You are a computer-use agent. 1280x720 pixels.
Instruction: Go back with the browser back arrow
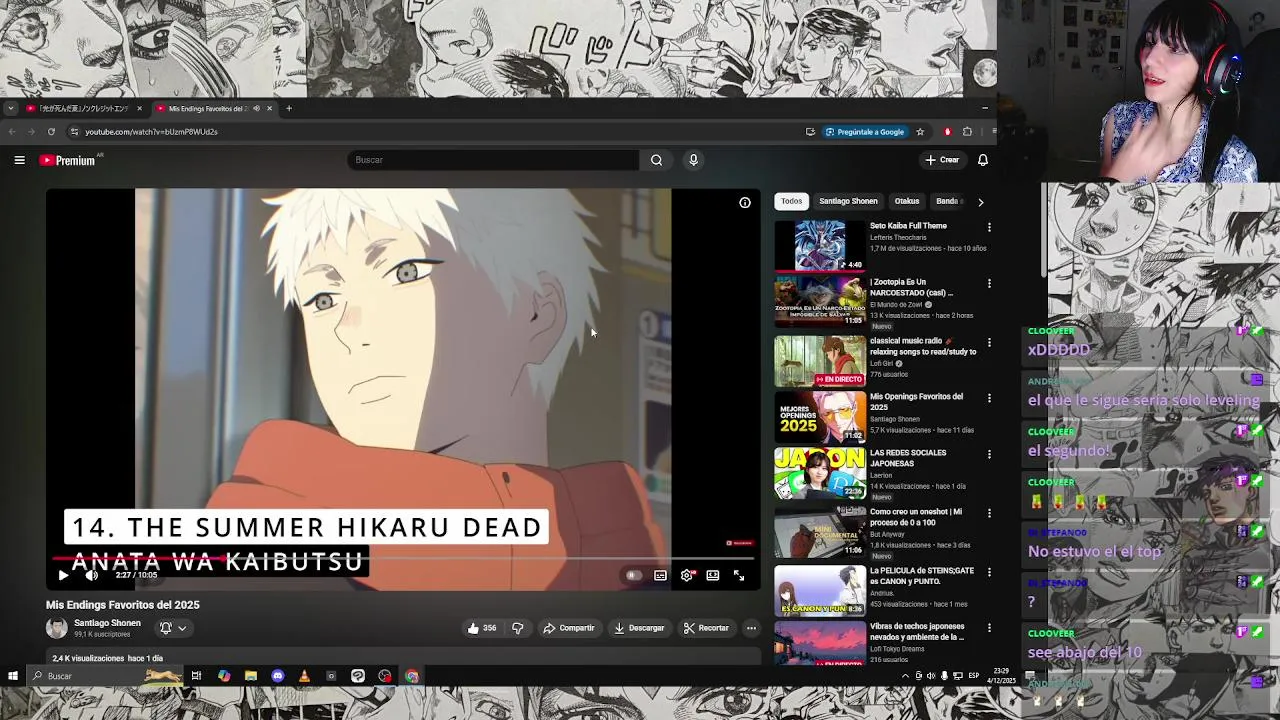[12, 132]
